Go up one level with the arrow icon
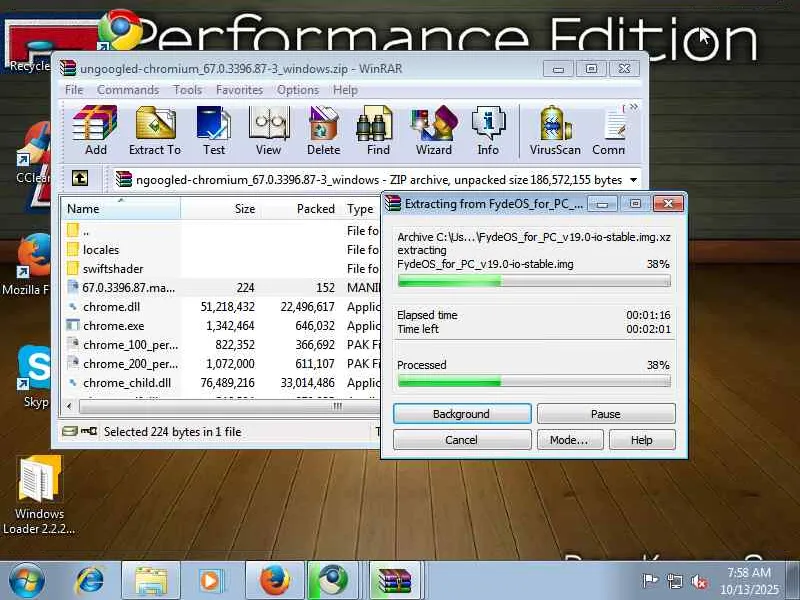This screenshot has height=600, width=800. pyautogui.click(x=80, y=179)
